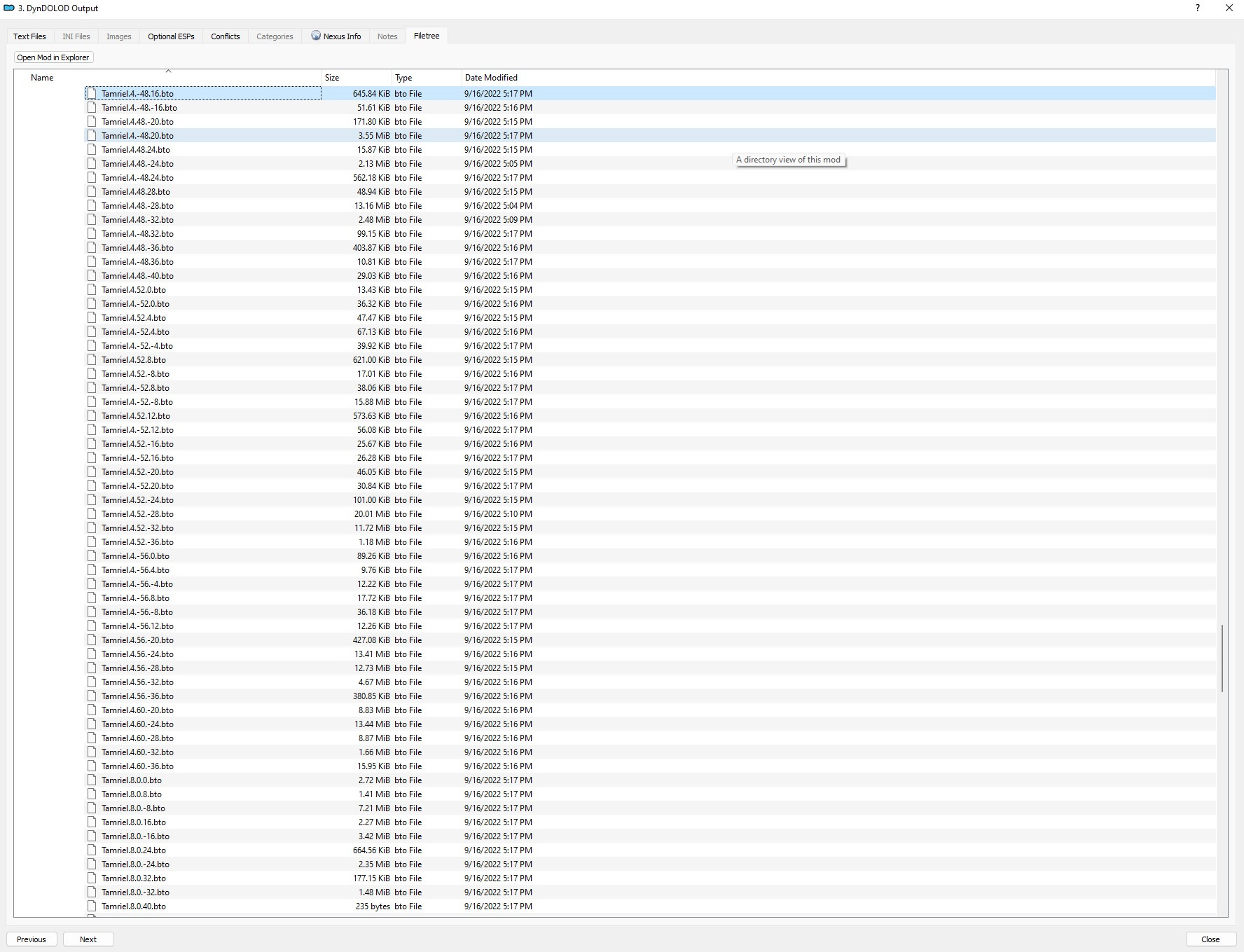
Task: Open the Optional ESPs tab
Action: pyautogui.click(x=171, y=36)
